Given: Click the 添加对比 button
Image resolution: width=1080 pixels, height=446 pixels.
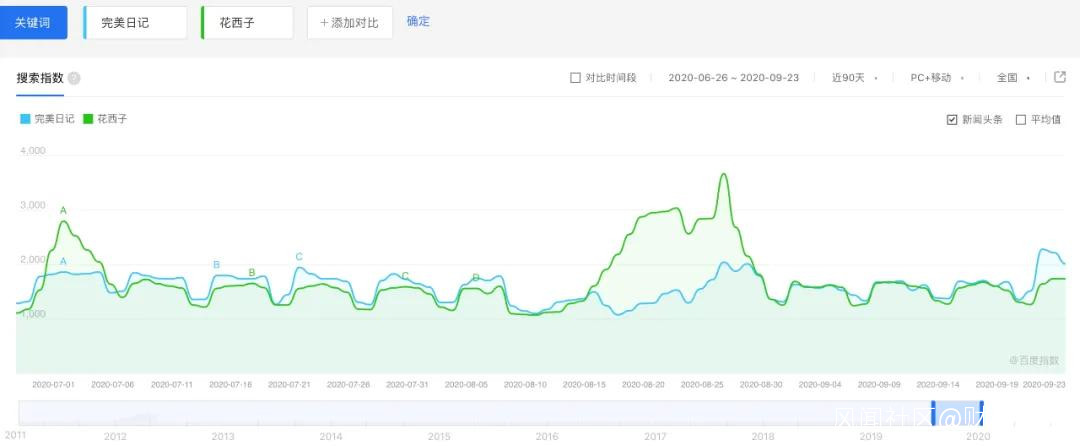Looking at the screenshot, I should tap(350, 23).
